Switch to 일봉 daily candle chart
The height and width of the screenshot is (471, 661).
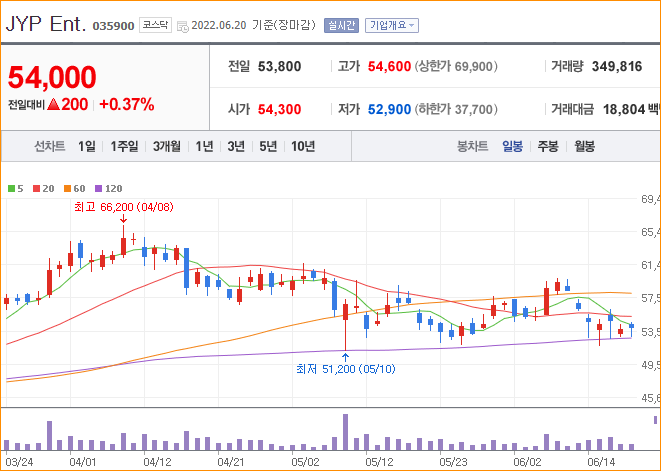pyautogui.click(x=512, y=146)
